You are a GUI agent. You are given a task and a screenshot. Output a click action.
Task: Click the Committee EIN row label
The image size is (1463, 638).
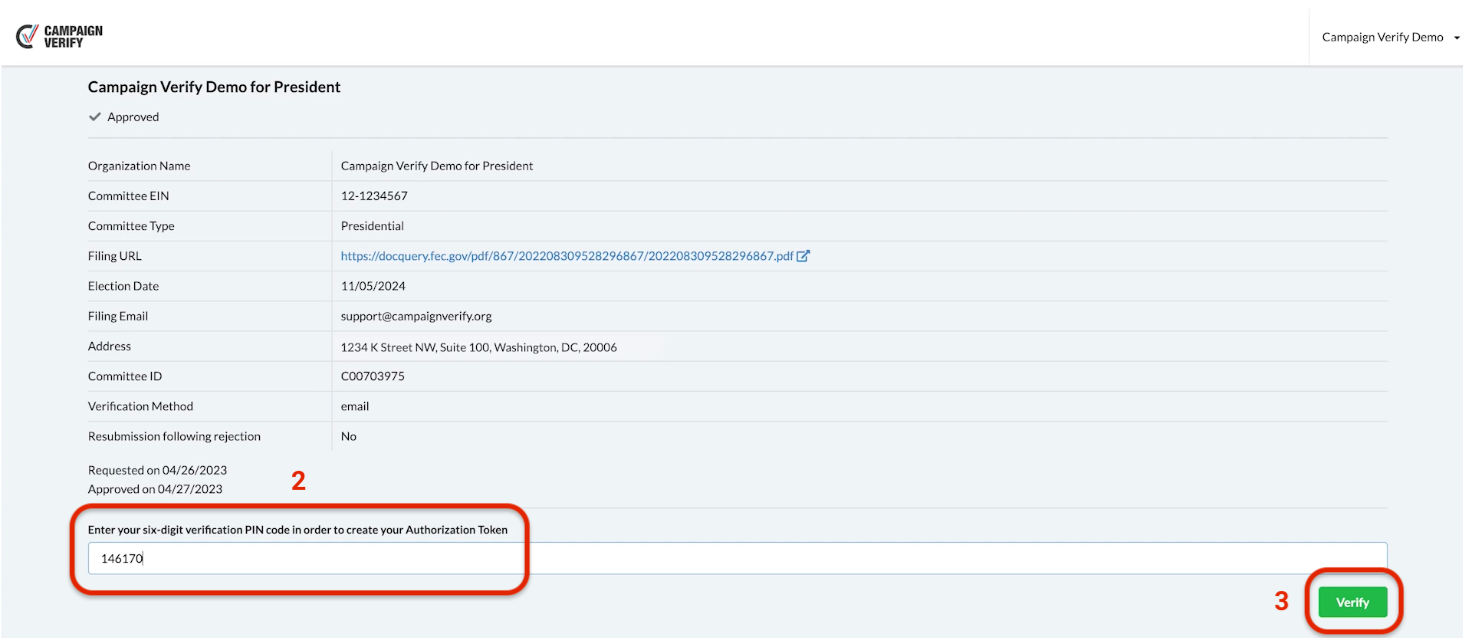[x=128, y=196]
